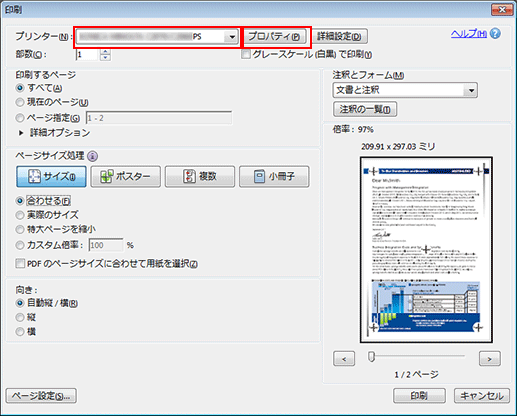Click the page range 1 - 2 field
Image resolution: width=517 pixels, height=416 pixels.
pos(159,118)
